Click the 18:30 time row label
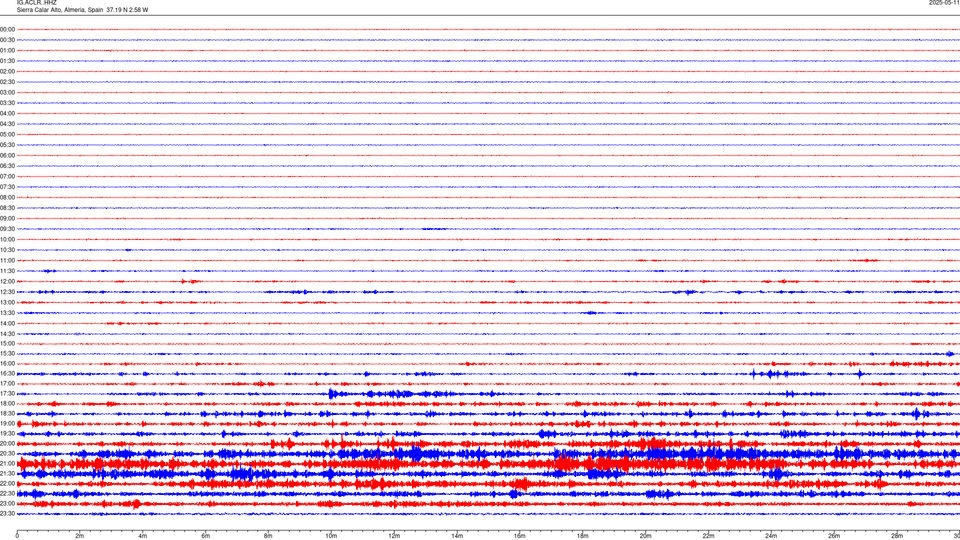This screenshot has width=960, height=540. (x=7, y=414)
